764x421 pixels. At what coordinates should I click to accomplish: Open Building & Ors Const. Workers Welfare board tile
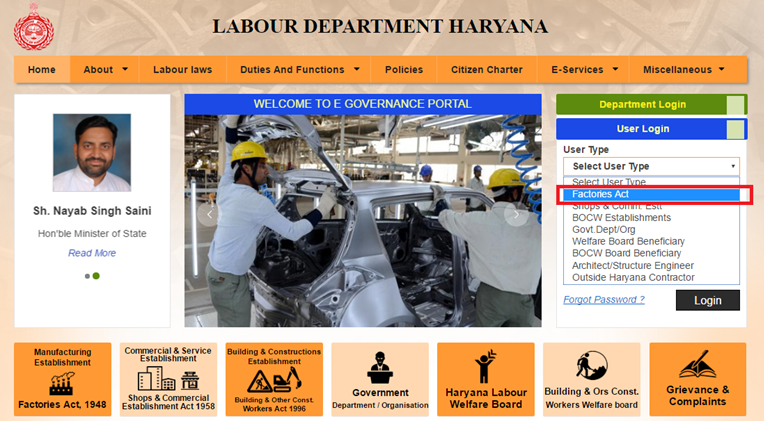tap(592, 379)
